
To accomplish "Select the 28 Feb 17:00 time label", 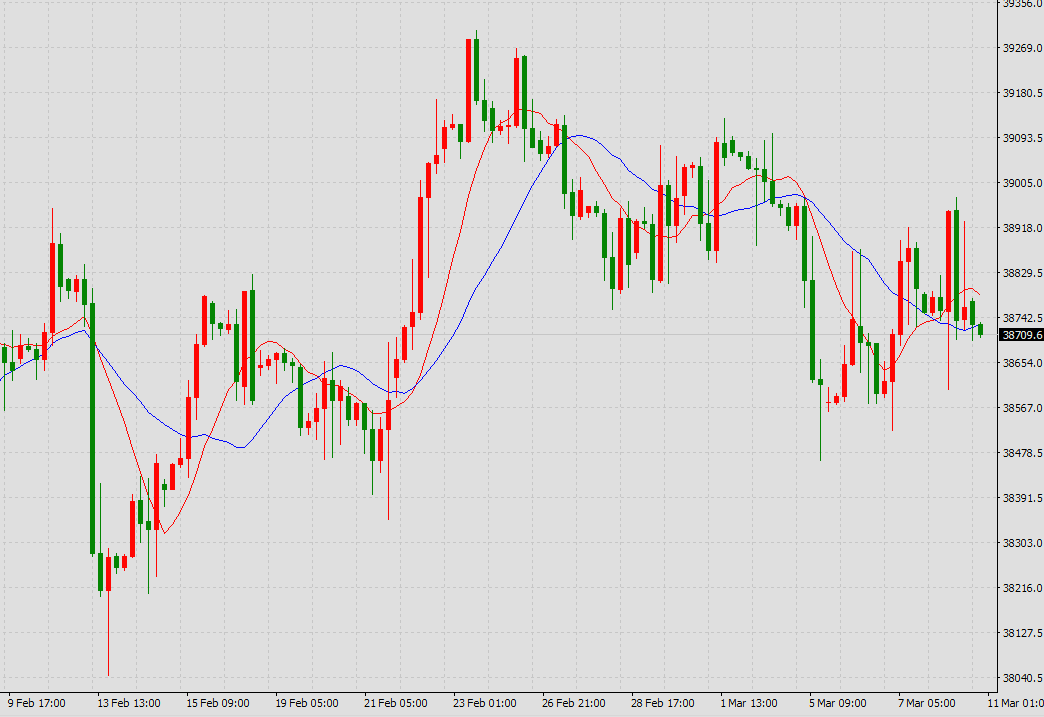I will pyautogui.click(x=662, y=703).
